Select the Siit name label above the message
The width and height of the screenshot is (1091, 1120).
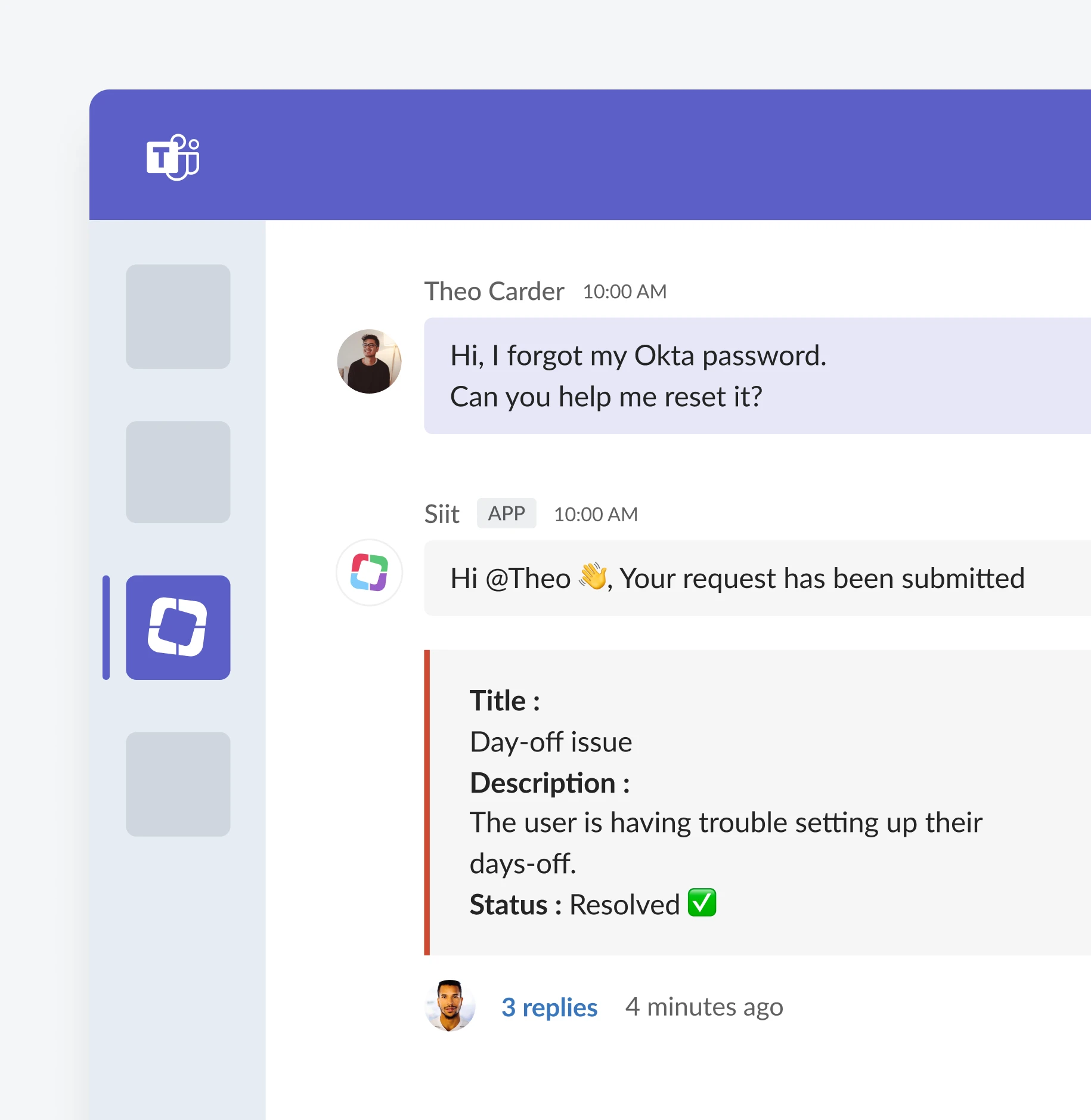pyautogui.click(x=442, y=513)
